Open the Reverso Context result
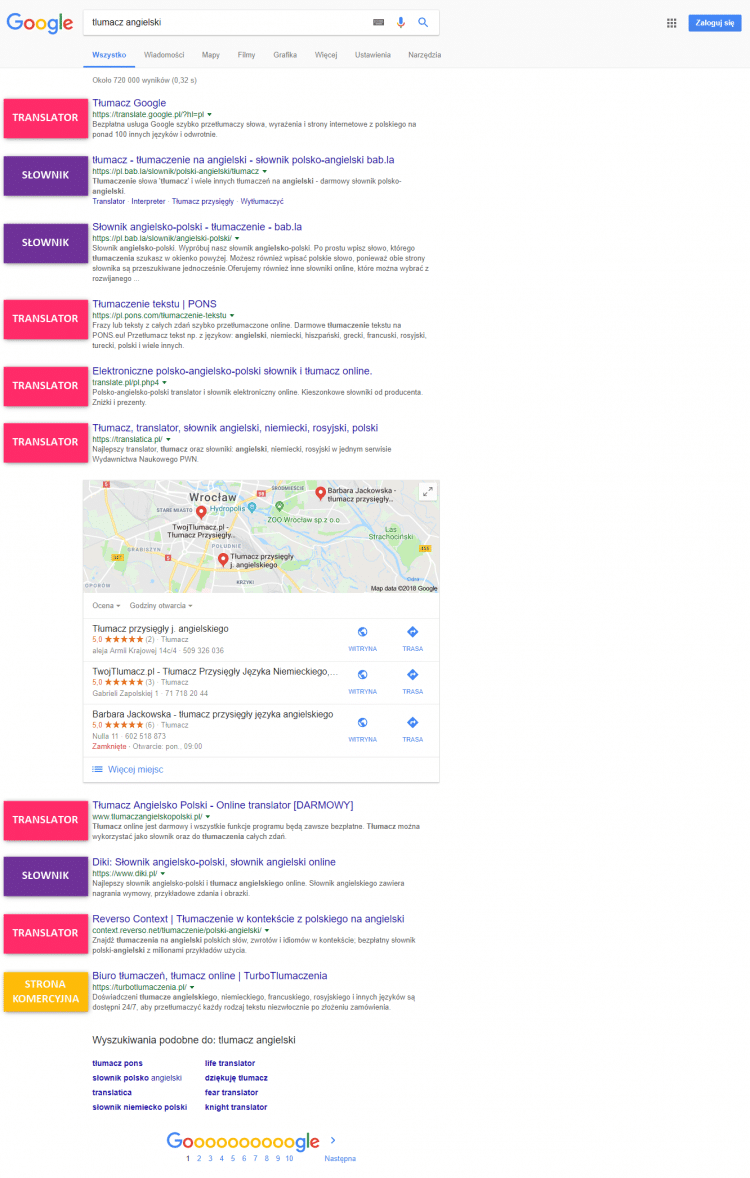This screenshot has height=1178, width=750. click(x=248, y=920)
